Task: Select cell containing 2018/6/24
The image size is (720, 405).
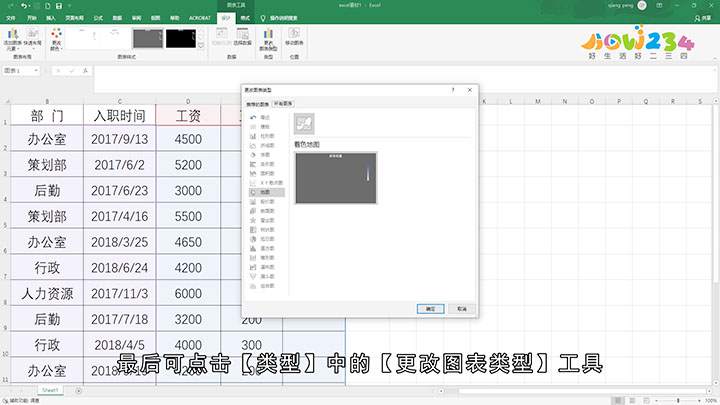Action: (x=119, y=268)
